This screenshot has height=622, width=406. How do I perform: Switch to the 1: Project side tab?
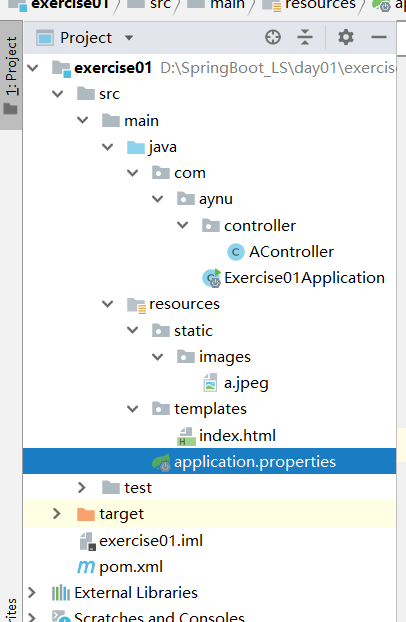tap(11, 75)
